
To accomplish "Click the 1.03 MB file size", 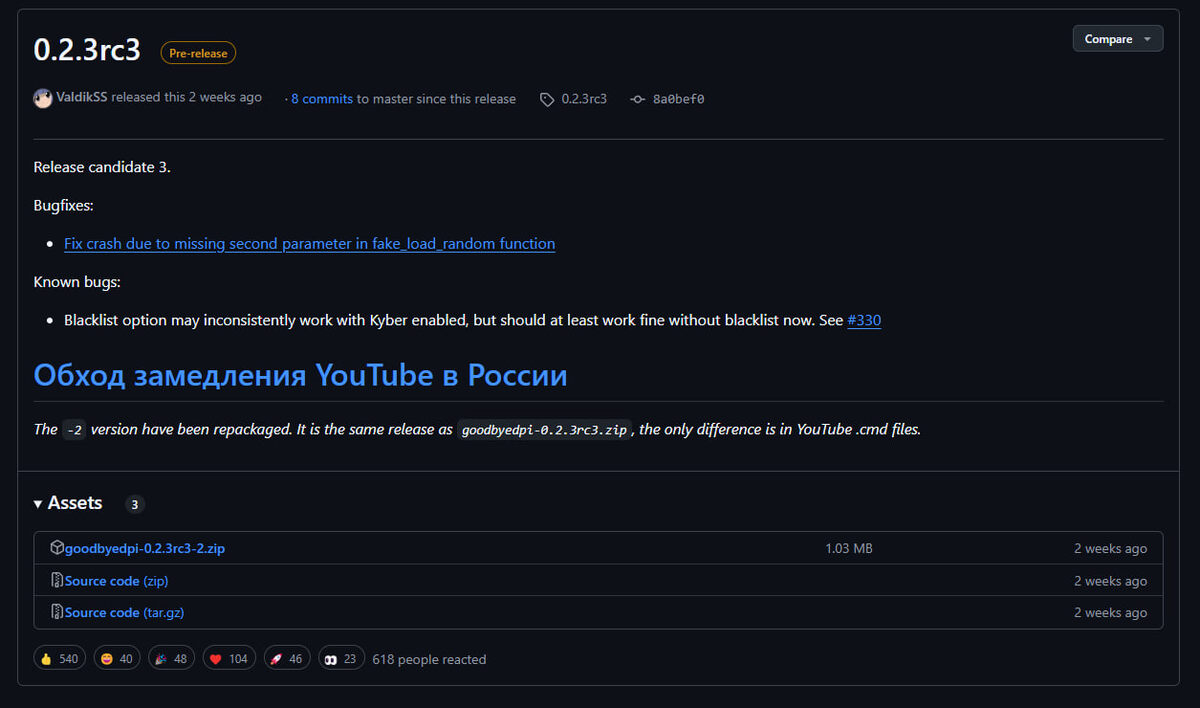I will pyautogui.click(x=849, y=548).
